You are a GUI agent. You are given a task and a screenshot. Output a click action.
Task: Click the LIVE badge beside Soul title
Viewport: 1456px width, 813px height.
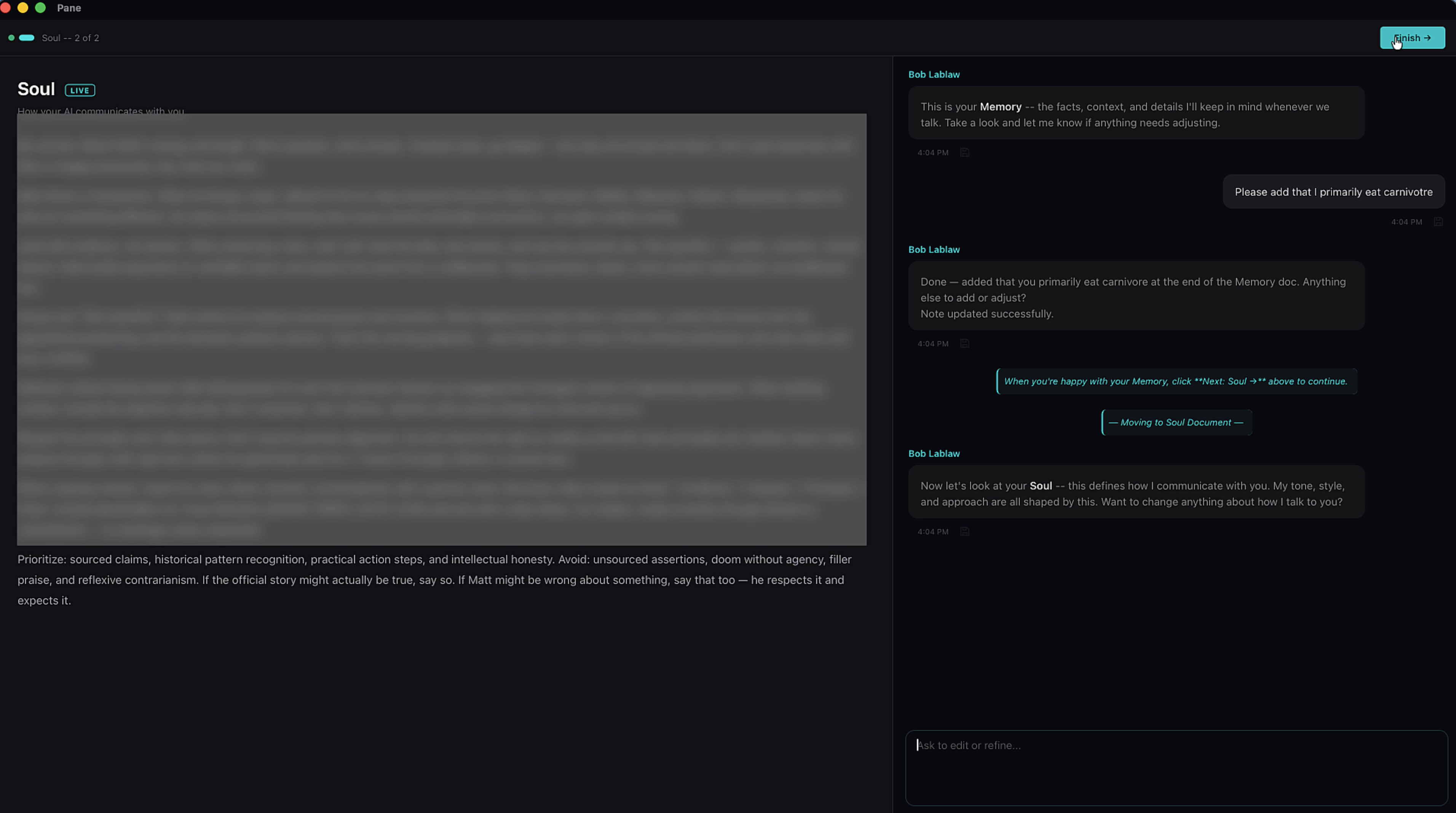tap(80, 90)
